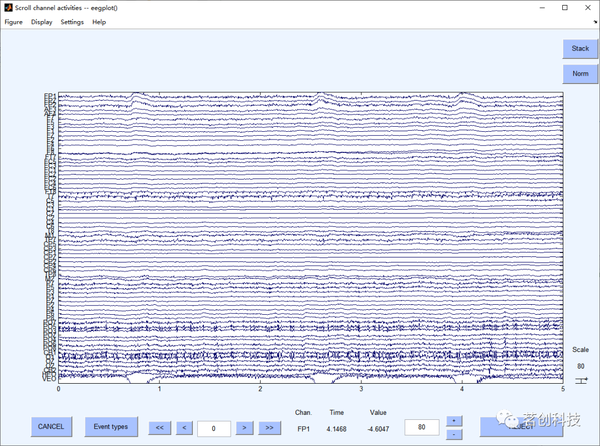The image size is (600, 446).
Task: Open the Display menu
Action: tap(42, 21)
